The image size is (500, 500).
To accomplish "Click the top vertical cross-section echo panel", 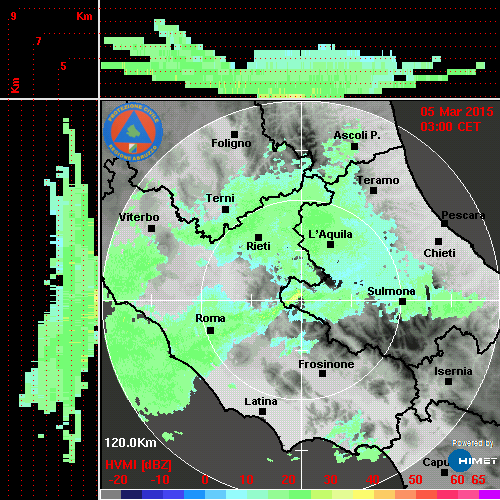I will point(299,49).
